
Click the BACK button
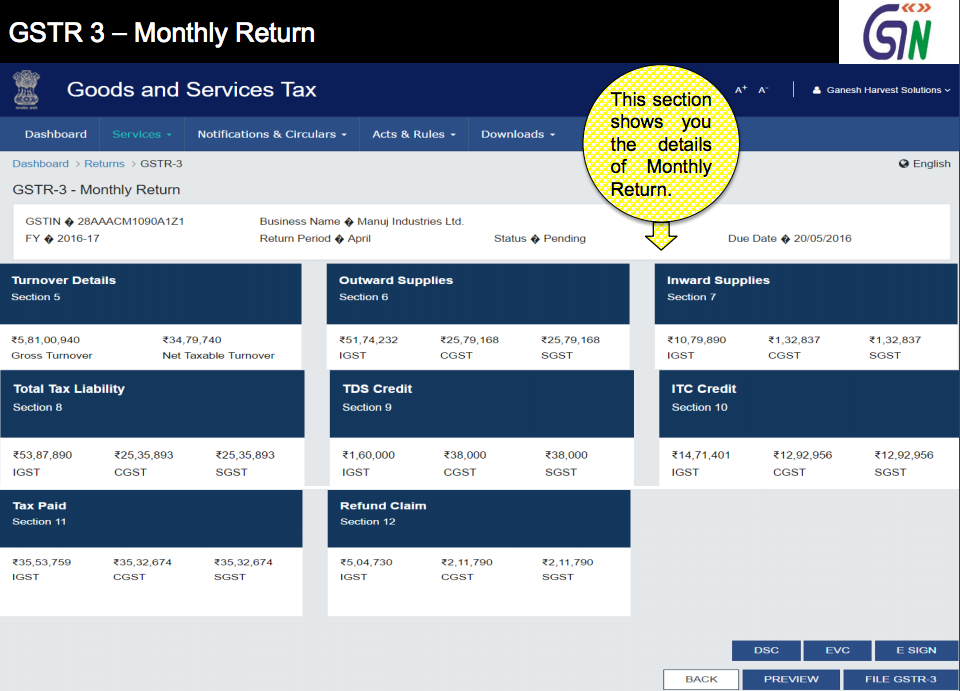701,678
